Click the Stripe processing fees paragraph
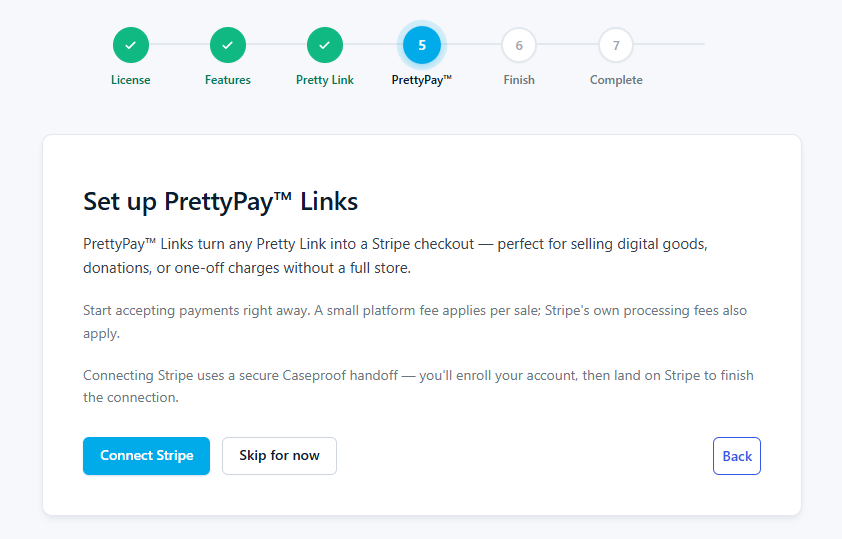This screenshot has width=842, height=539. click(x=415, y=322)
